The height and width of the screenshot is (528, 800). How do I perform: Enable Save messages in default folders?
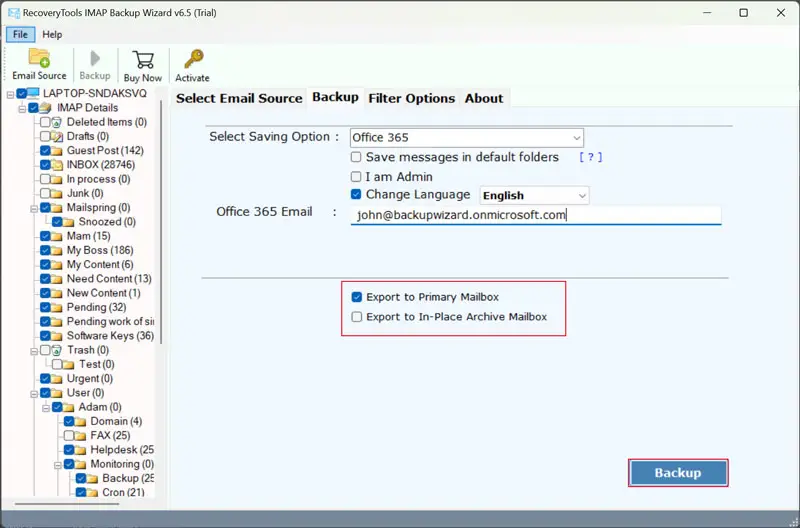pyautogui.click(x=357, y=157)
